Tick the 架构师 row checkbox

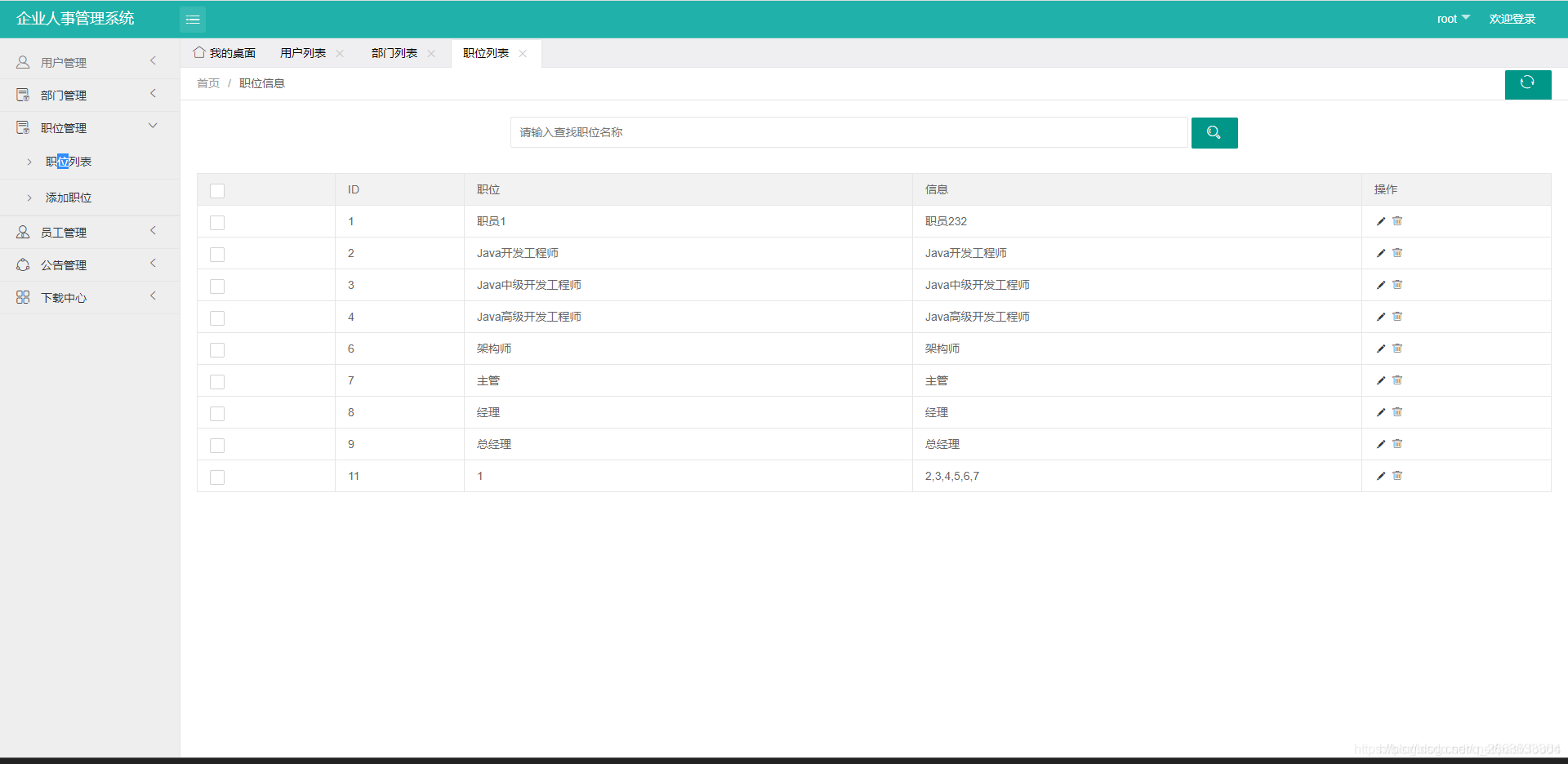click(x=217, y=350)
